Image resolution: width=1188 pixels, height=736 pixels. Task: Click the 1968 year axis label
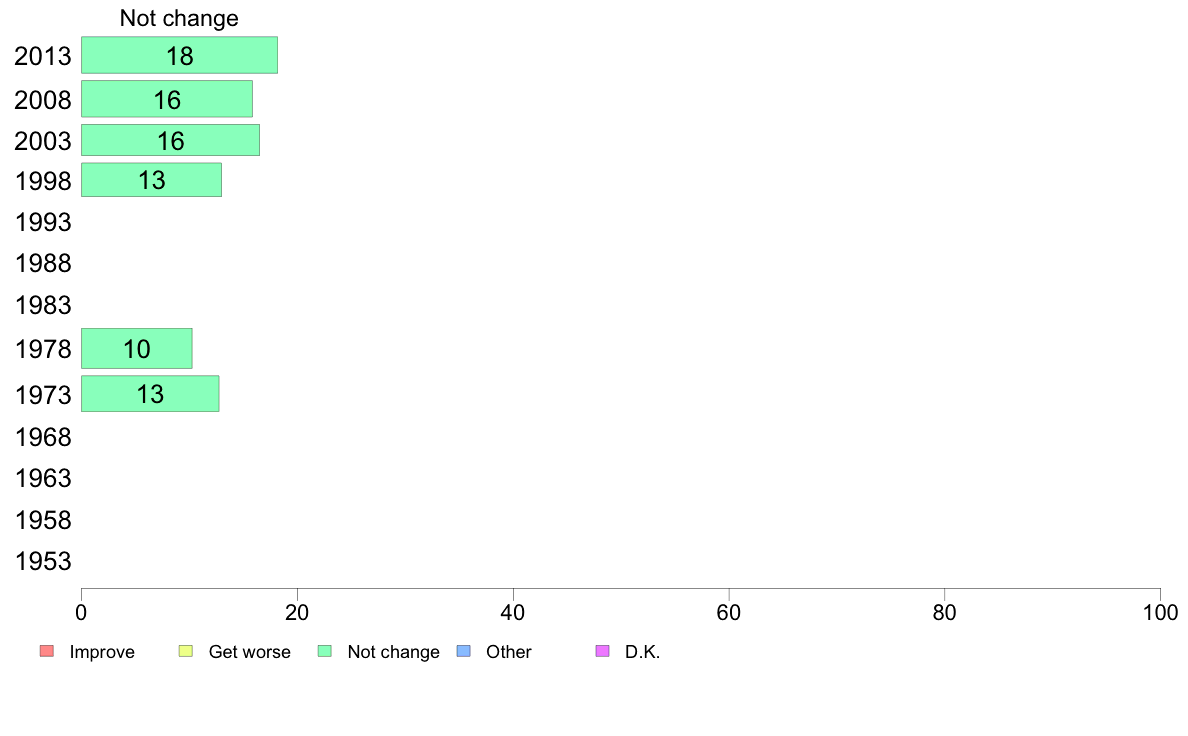(x=43, y=437)
